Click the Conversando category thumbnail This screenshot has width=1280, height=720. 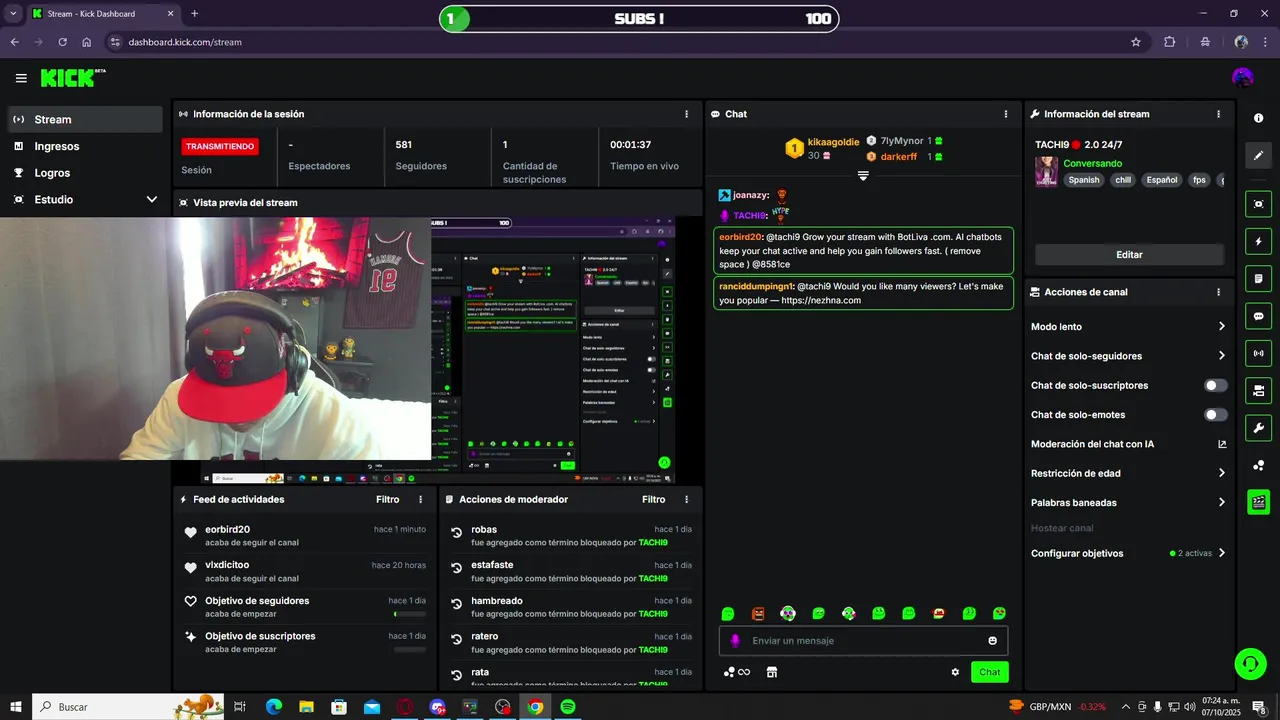(1046, 171)
